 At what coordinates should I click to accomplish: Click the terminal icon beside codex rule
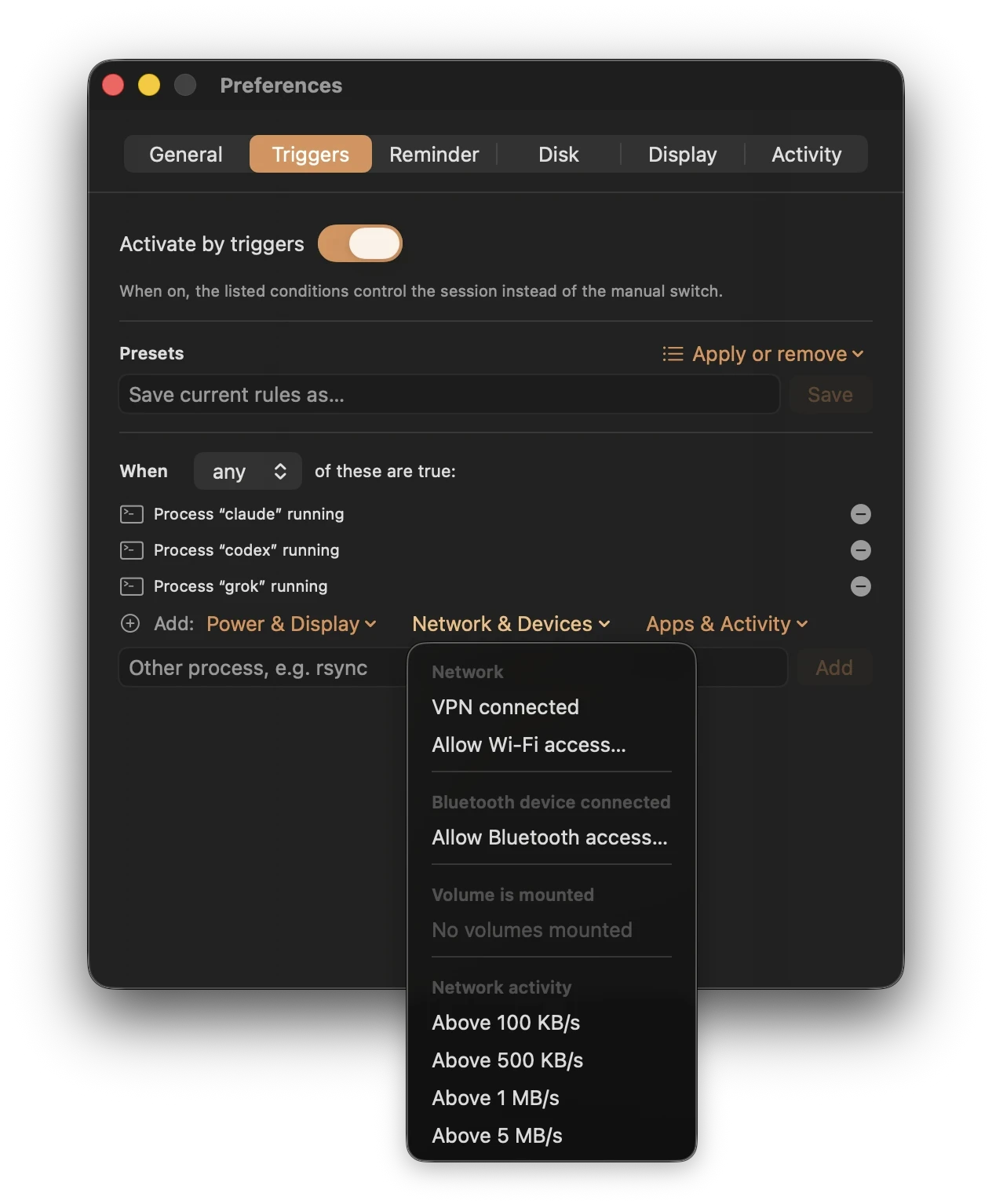click(x=131, y=550)
